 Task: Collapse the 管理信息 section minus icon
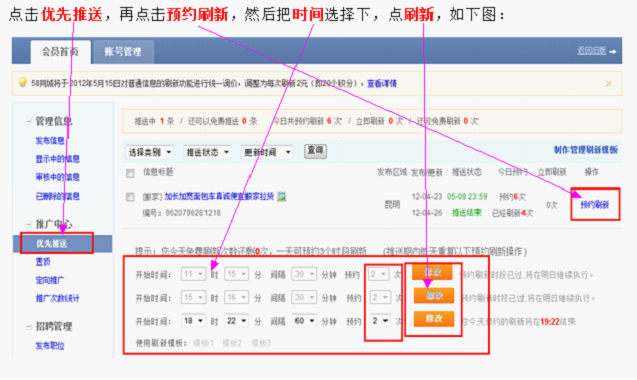click(x=28, y=121)
